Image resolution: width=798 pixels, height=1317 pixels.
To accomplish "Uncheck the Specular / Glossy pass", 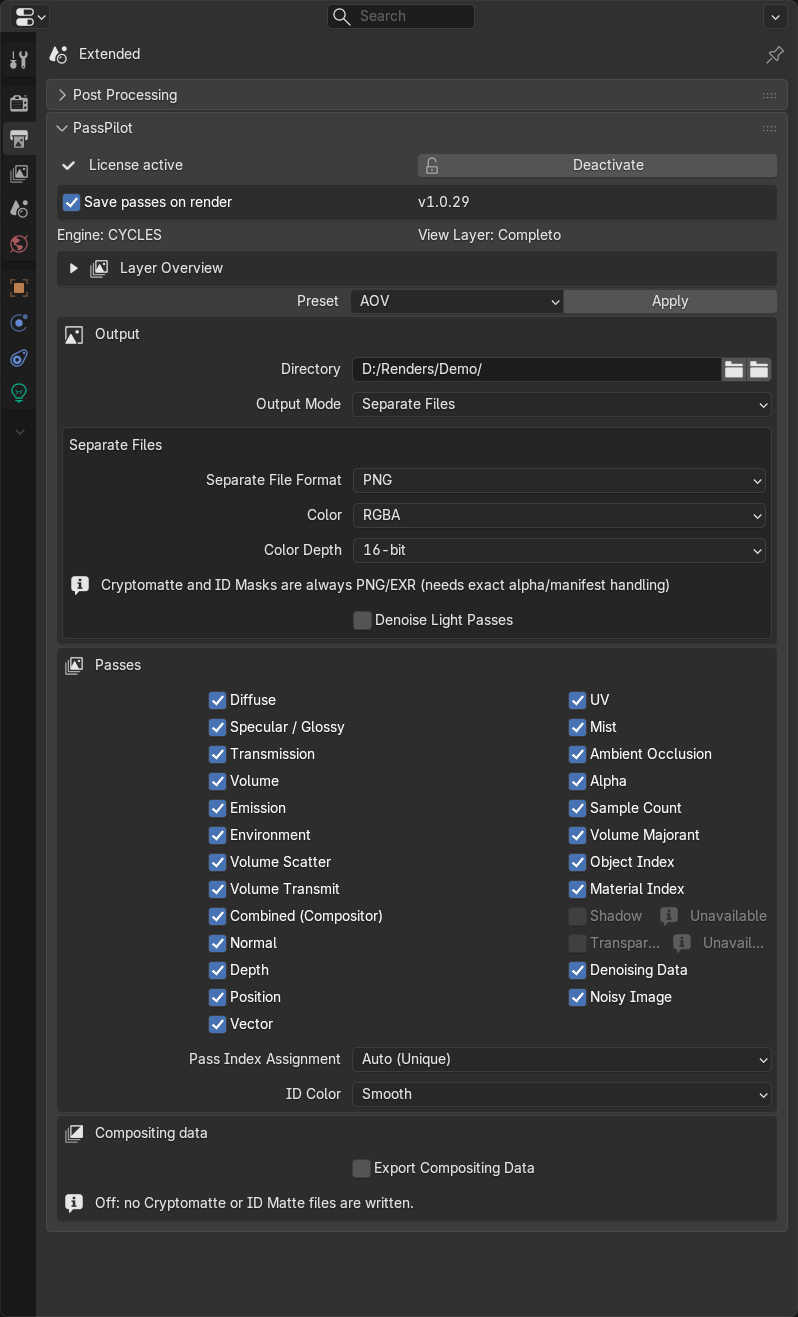I will [x=217, y=727].
